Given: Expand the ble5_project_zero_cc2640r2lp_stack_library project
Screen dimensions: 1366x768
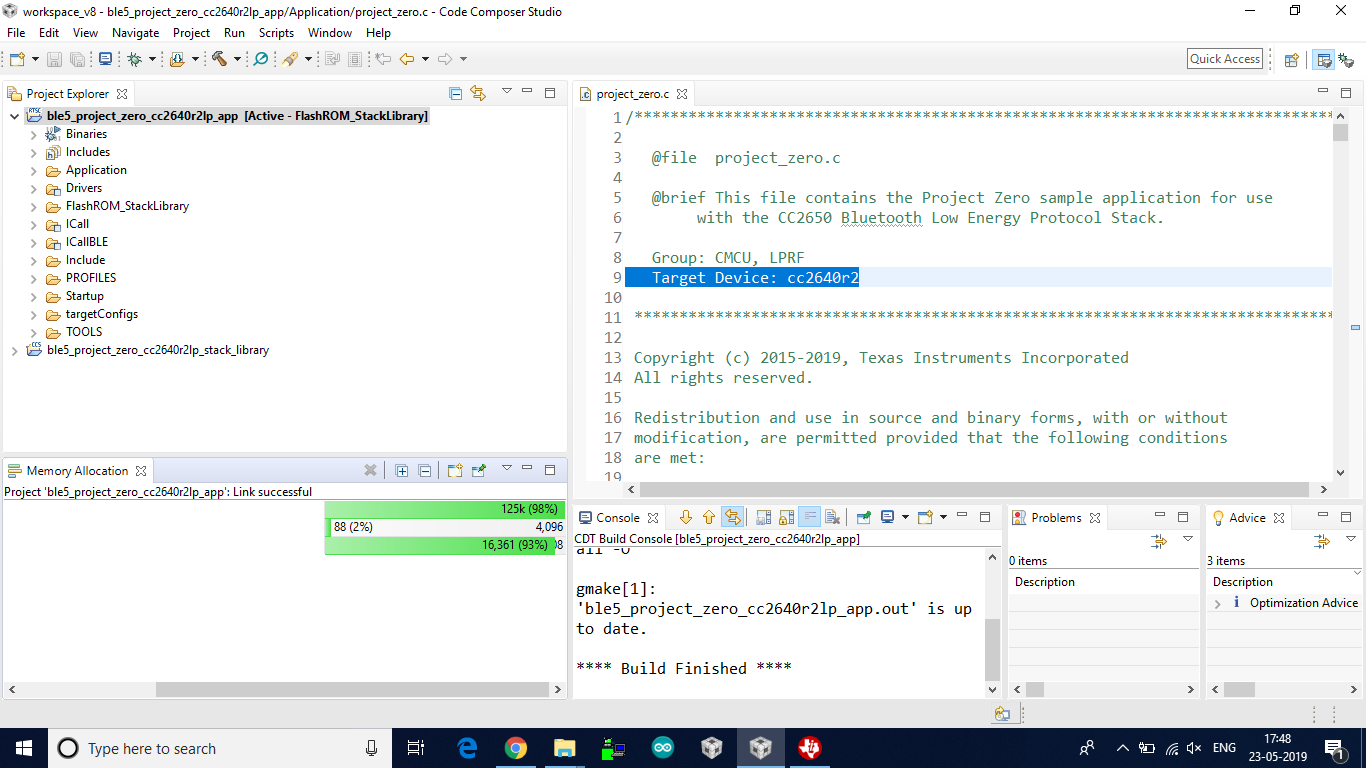Looking at the screenshot, I should tap(13, 350).
